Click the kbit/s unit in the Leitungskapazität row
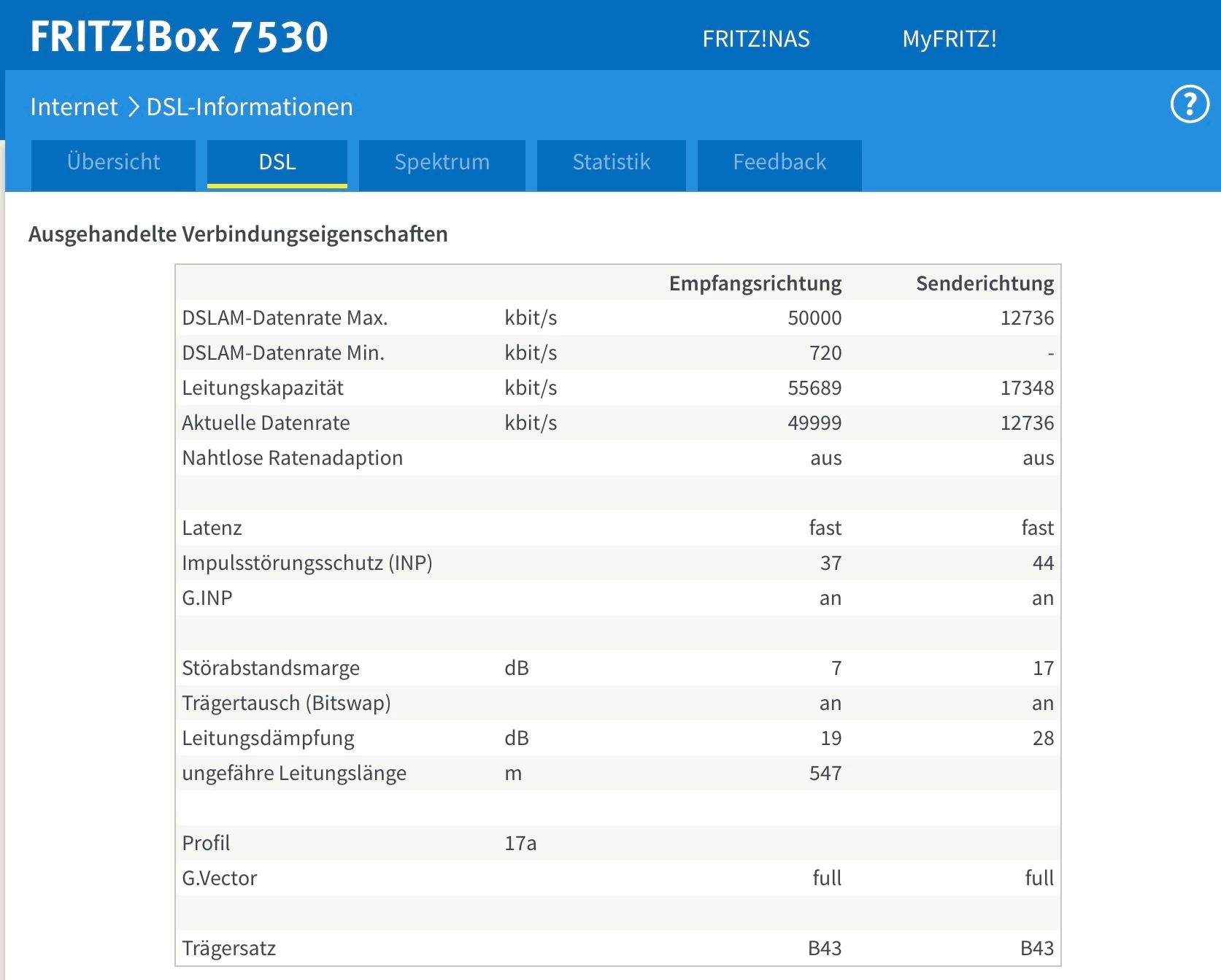The height and width of the screenshot is (980, 1221). [531, 388]
